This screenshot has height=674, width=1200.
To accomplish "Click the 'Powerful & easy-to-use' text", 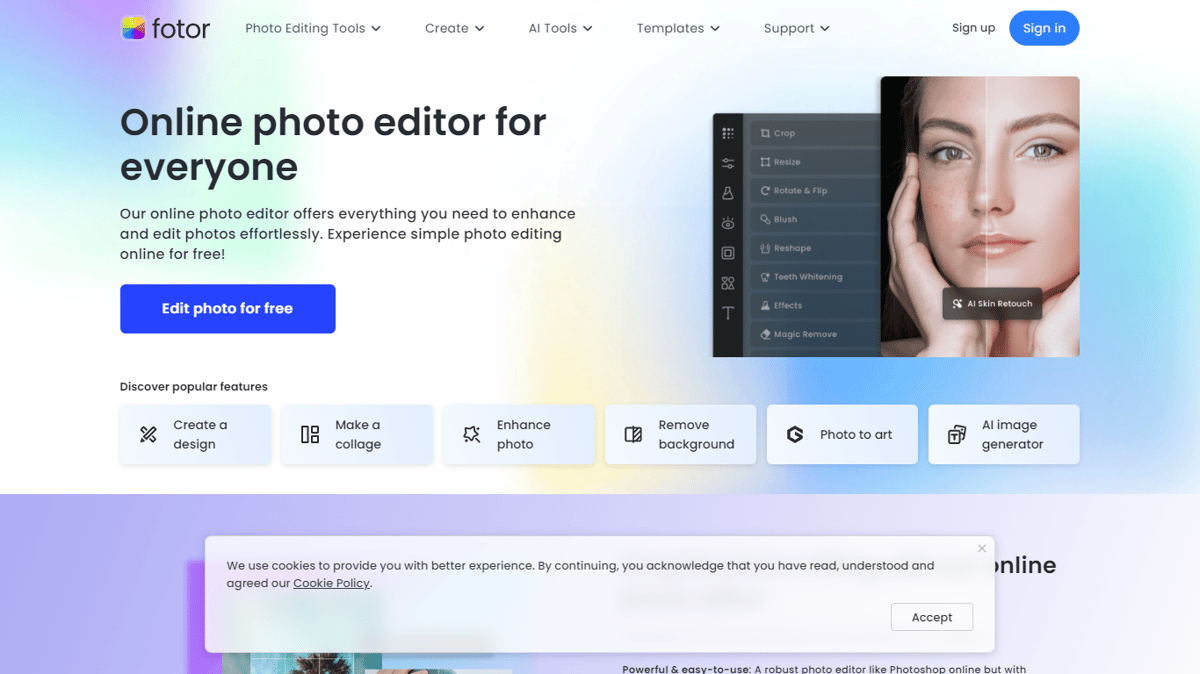I will (x=685, y=669).
